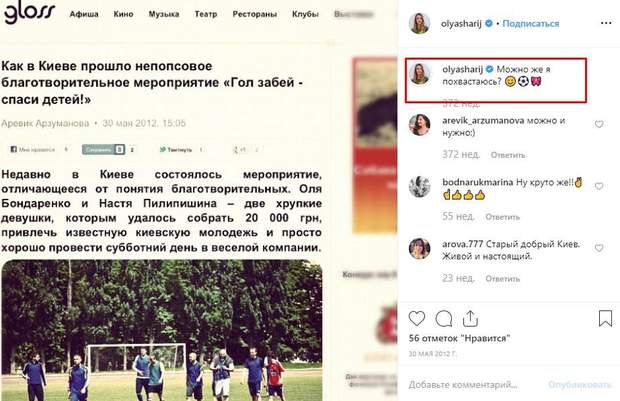
Task: Save post with the bookmark icon
Action: click(x=605, y=318)
